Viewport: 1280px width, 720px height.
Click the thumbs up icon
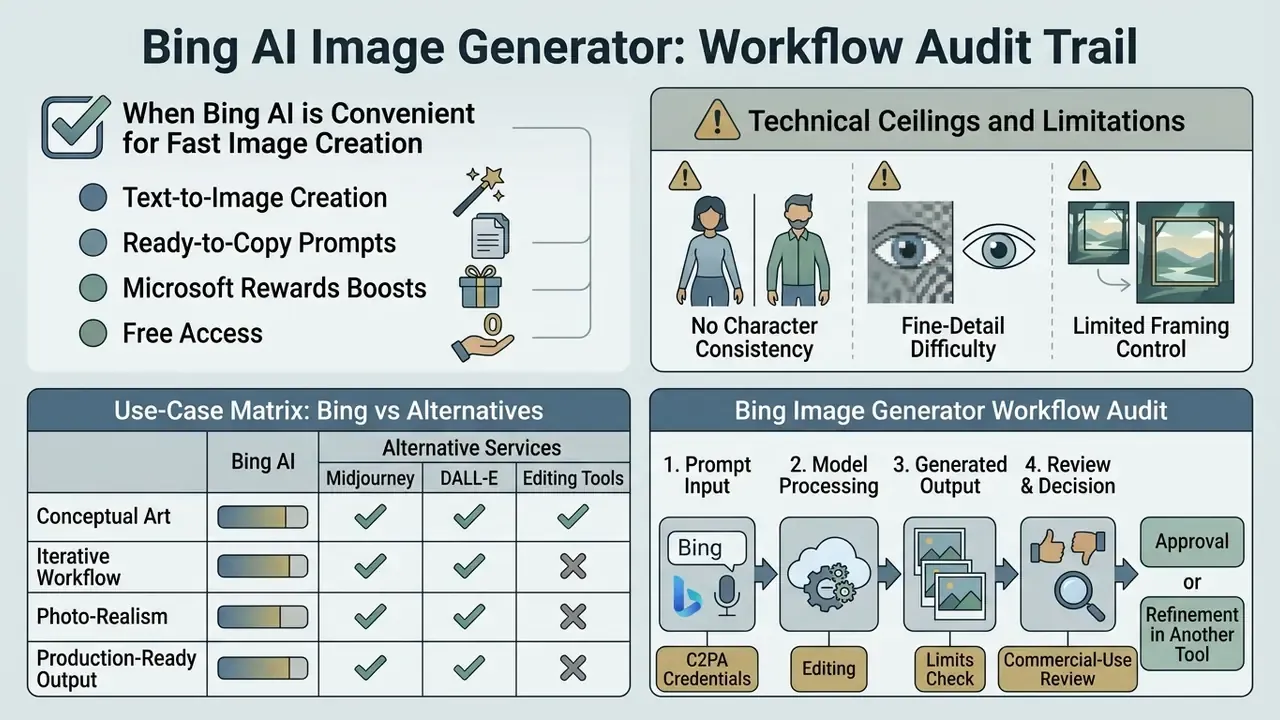(1047, 546)
